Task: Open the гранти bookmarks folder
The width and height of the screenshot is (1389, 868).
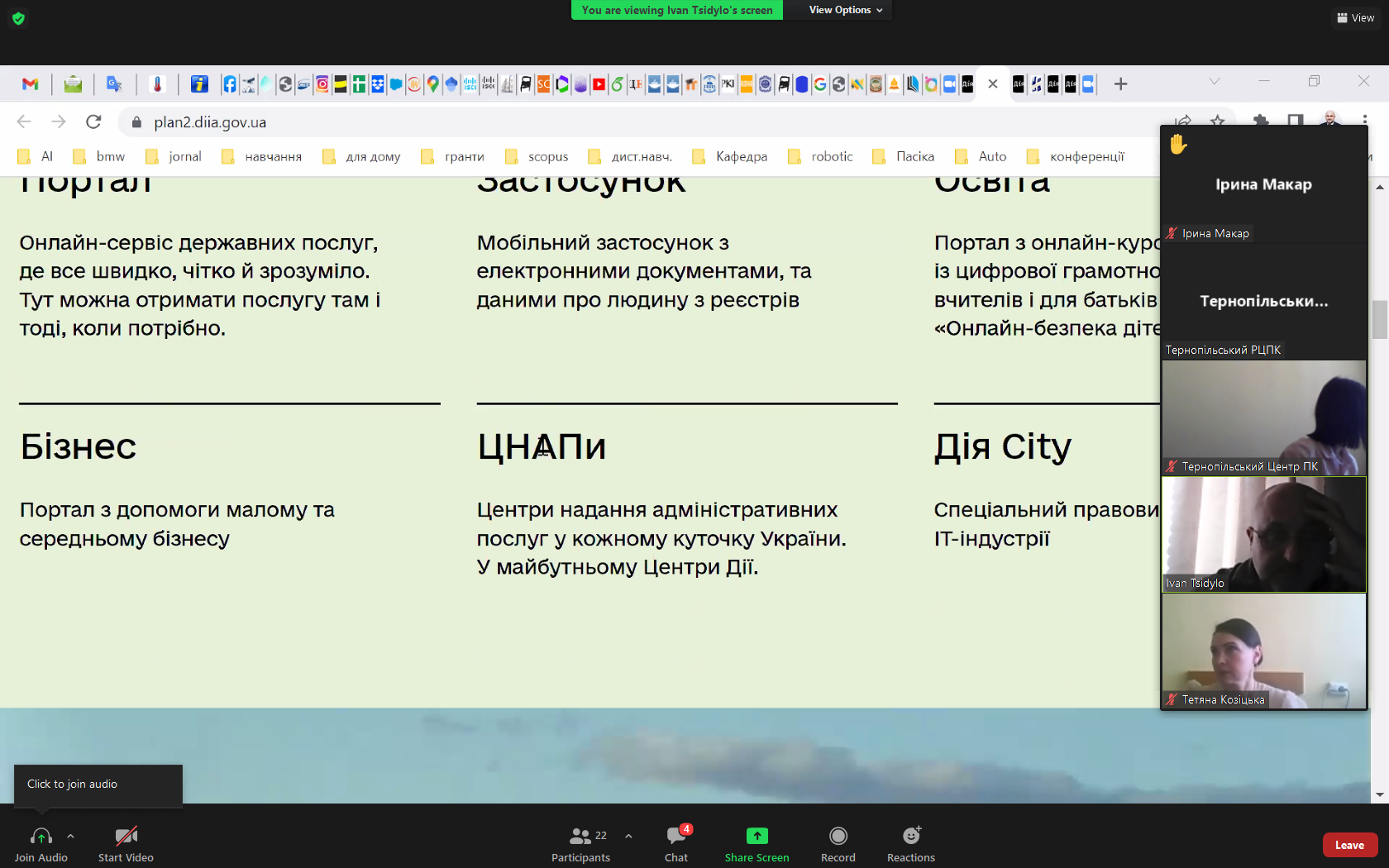Action: tap(452, 156)
